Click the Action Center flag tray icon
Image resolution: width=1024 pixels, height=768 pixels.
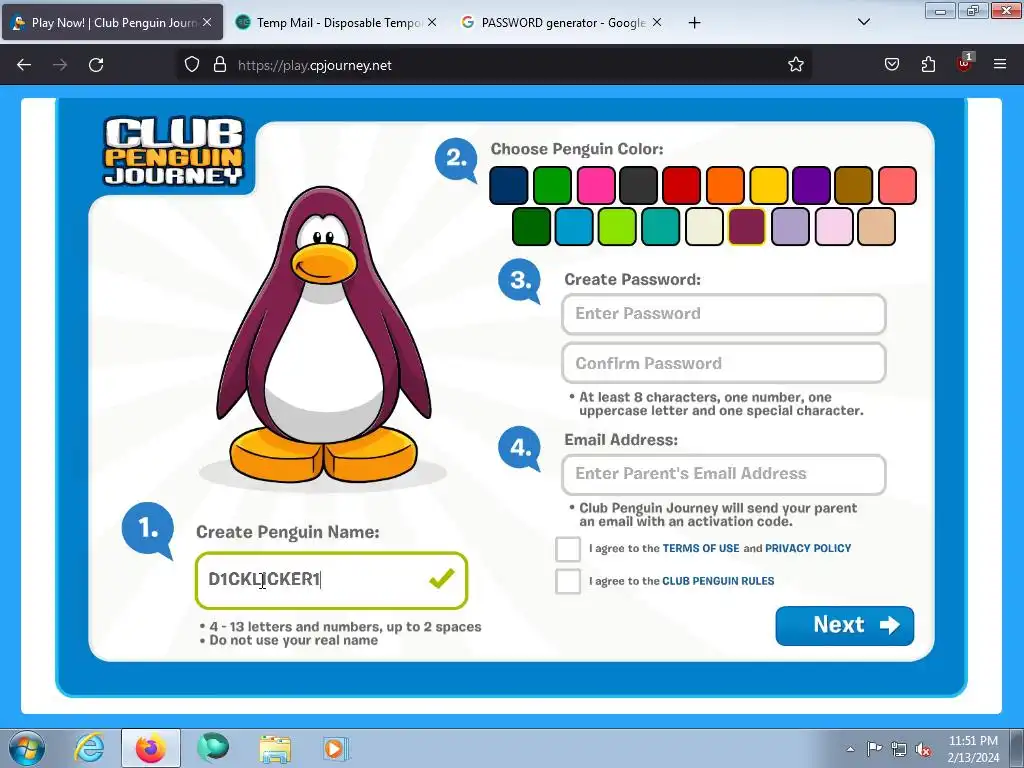[874, 749]
